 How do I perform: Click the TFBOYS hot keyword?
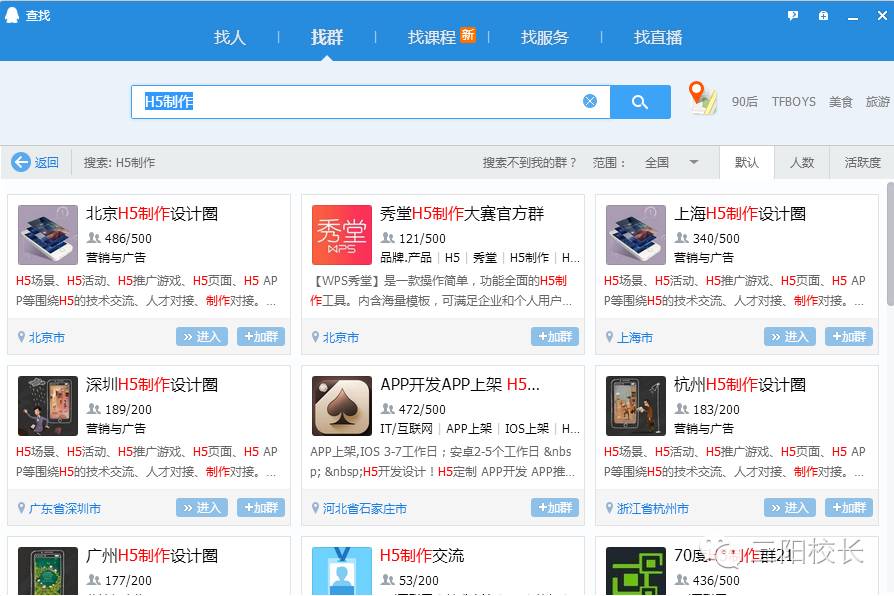pos(793,102)
